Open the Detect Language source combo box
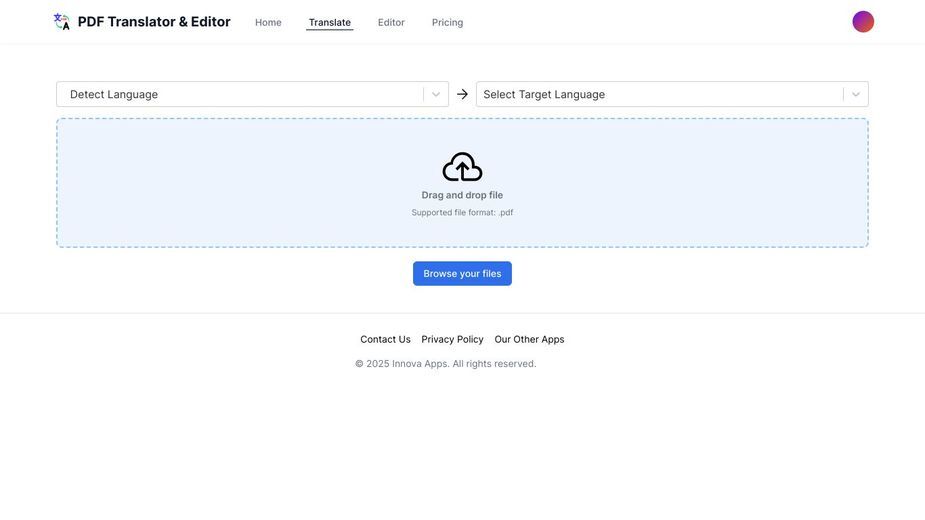Screen dimensions: 925x520 pyautogui.click(x=252, y=94)
